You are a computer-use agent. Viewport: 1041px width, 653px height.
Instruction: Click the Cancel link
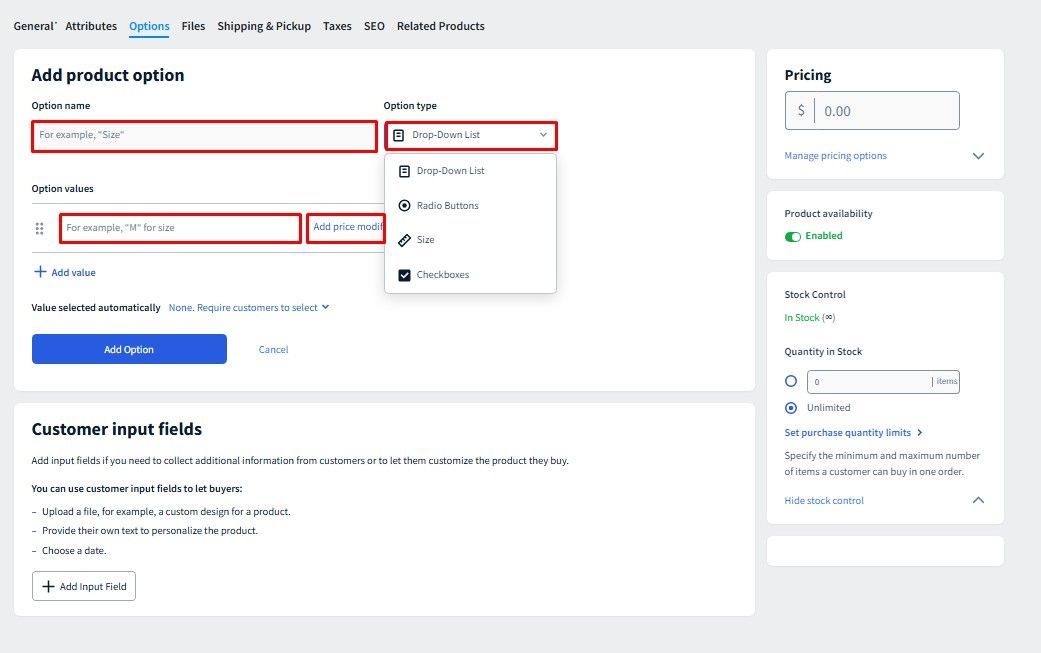[274, 350]
